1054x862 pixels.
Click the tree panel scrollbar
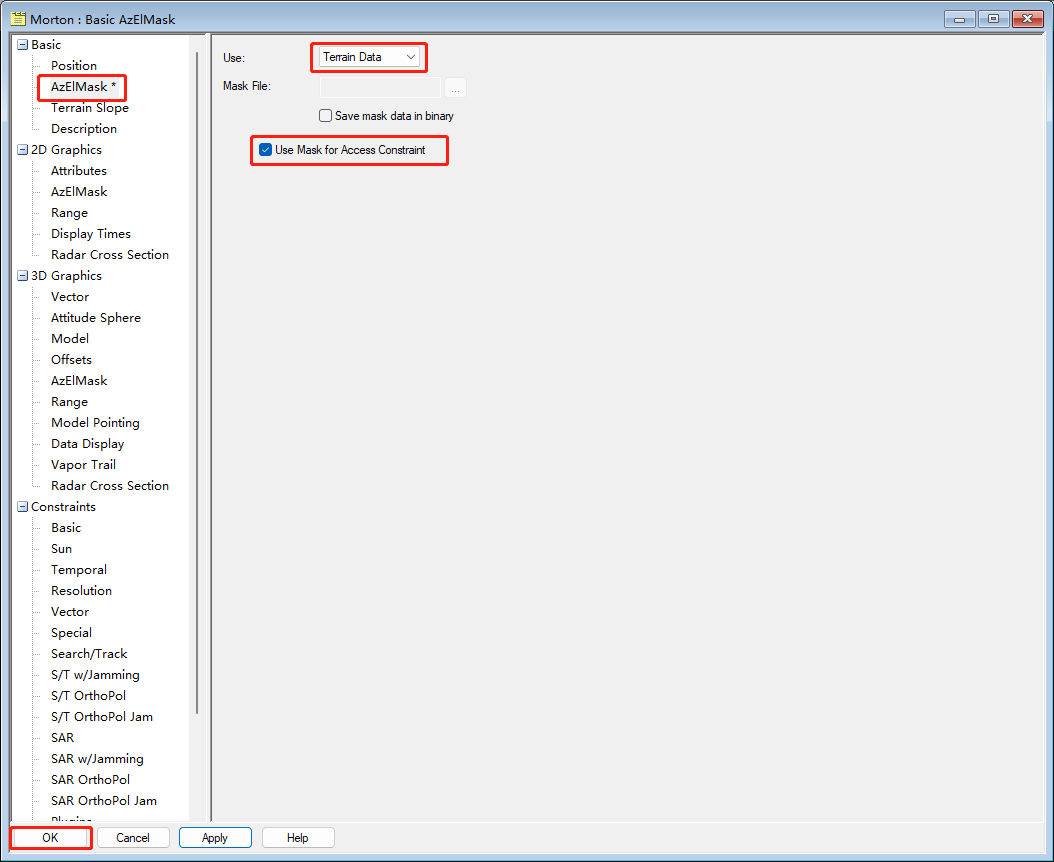tap(197, 400)
